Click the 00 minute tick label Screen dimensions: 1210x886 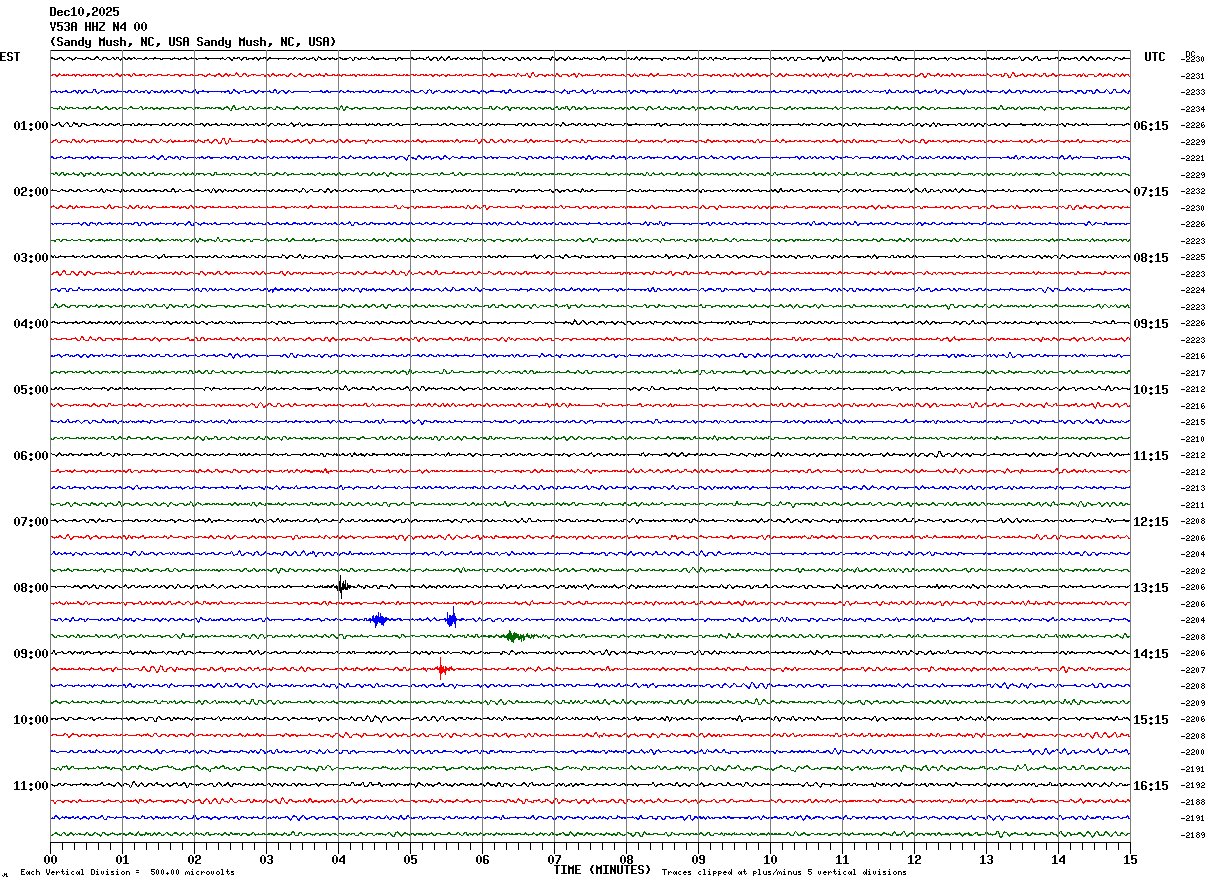50,859
